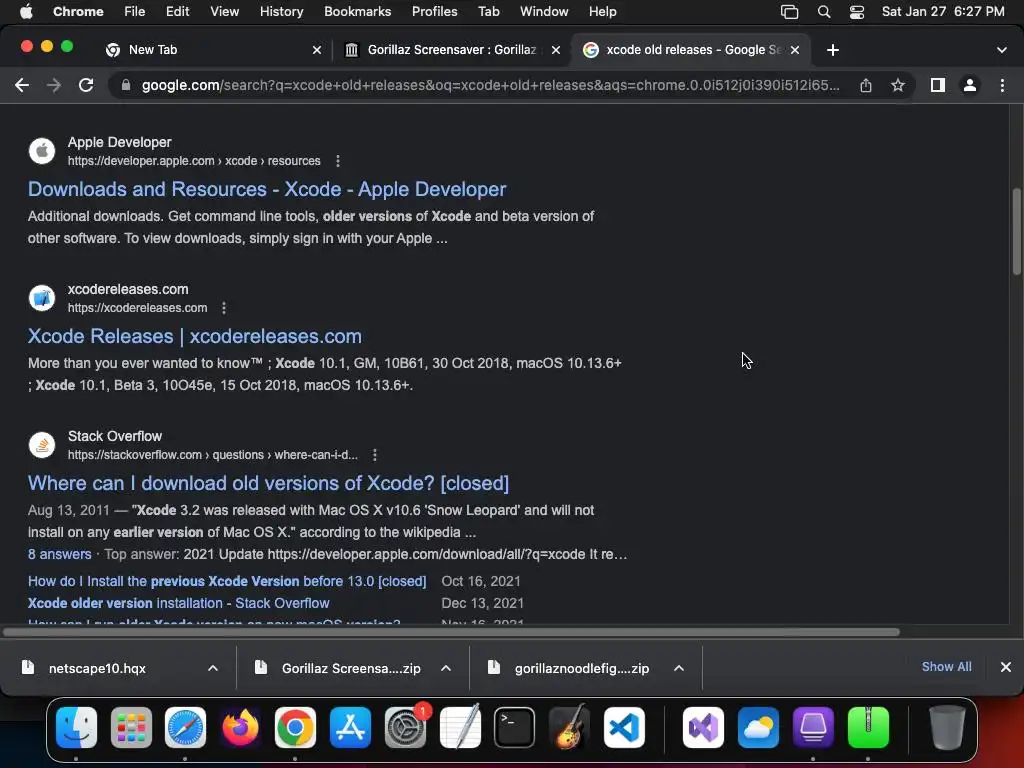This screenshot has height=768, width=1024.
Task: Open How do I install previous Xcode Version link
Action: [227, 581]
